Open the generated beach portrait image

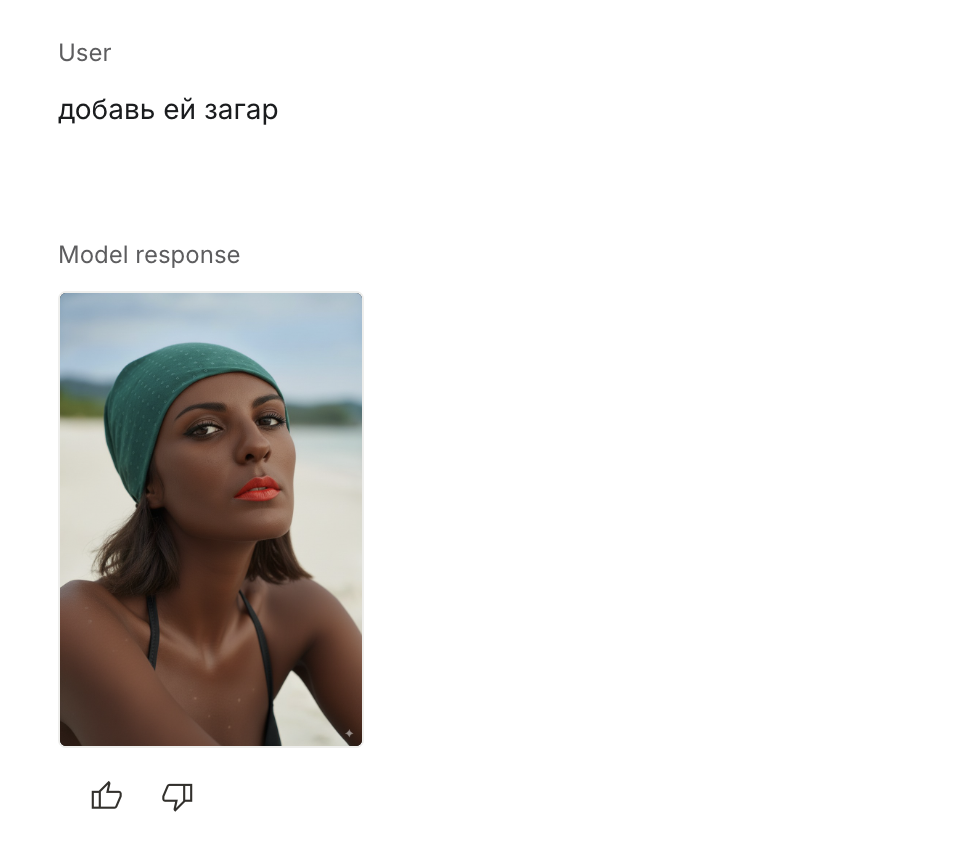[x=211, y=519]
